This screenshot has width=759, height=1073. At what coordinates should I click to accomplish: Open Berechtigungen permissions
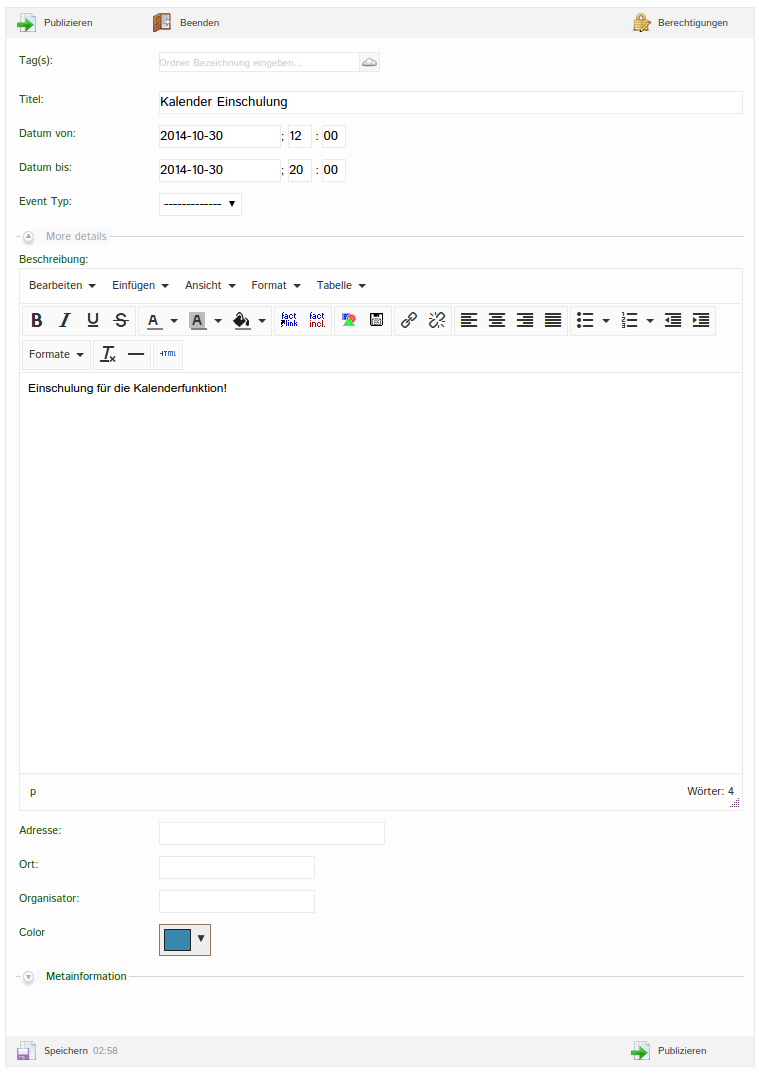point(680,23)
